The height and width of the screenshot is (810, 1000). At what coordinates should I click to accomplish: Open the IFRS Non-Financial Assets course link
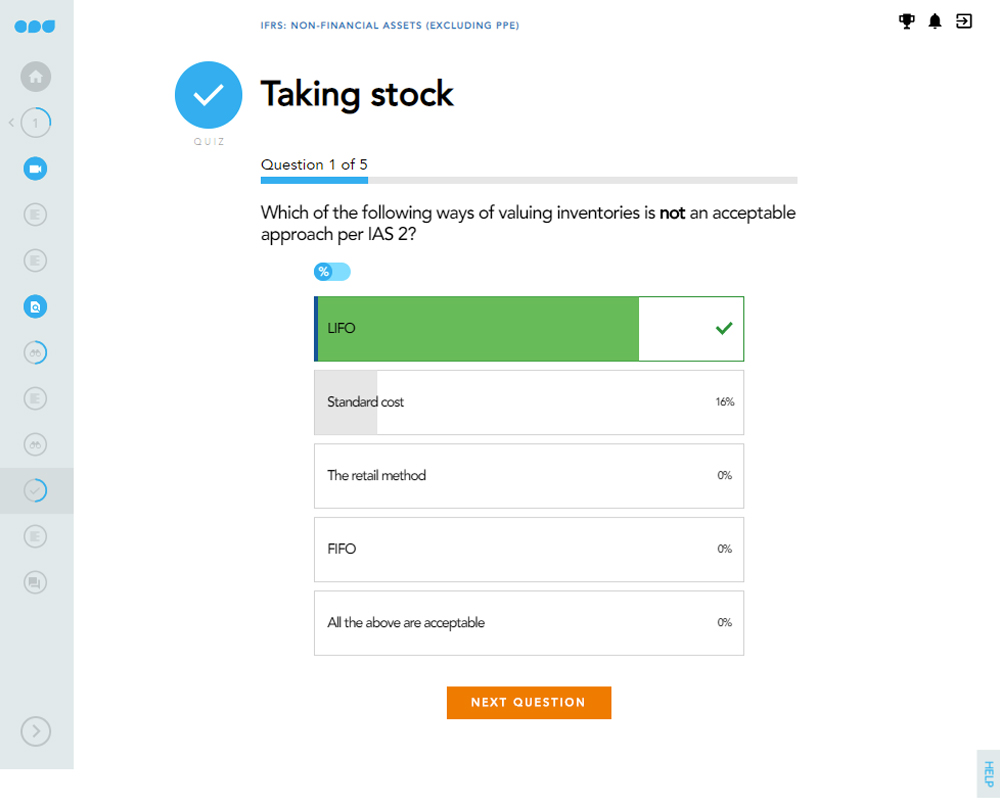(390, 25)
